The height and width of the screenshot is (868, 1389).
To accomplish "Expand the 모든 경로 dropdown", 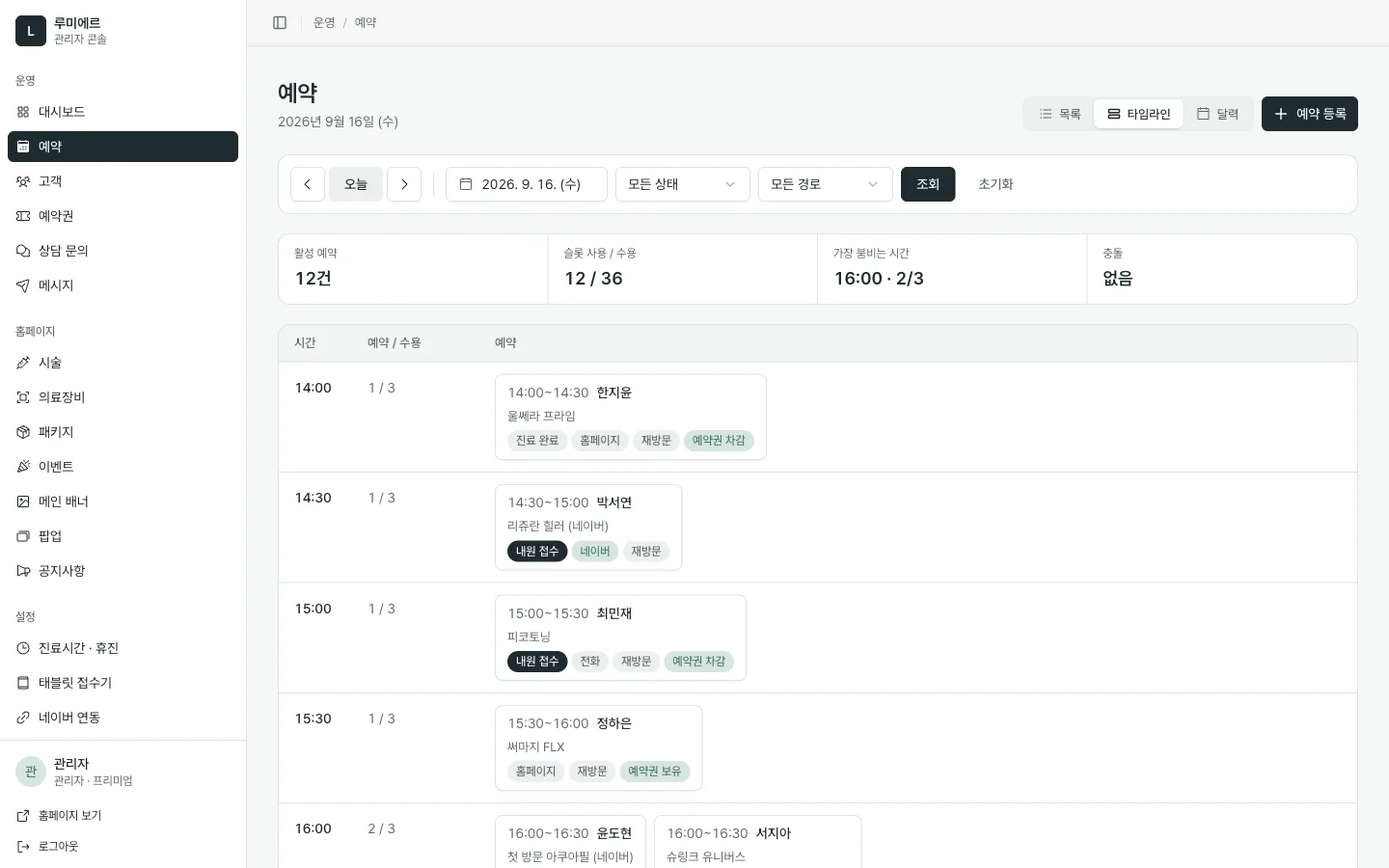I will [826, 184].
